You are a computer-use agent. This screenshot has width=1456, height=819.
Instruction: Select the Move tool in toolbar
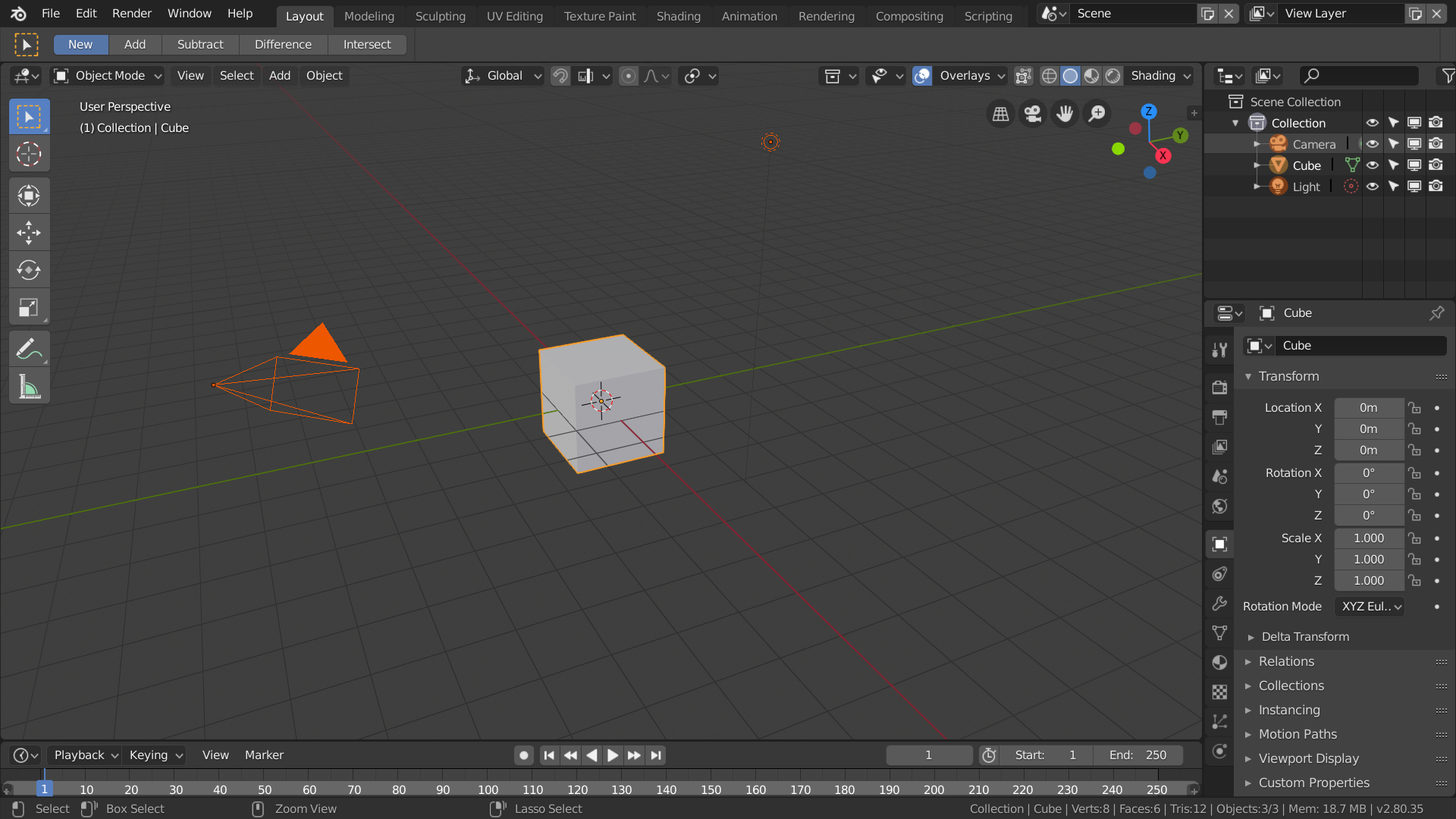click(x=29, y=233)
